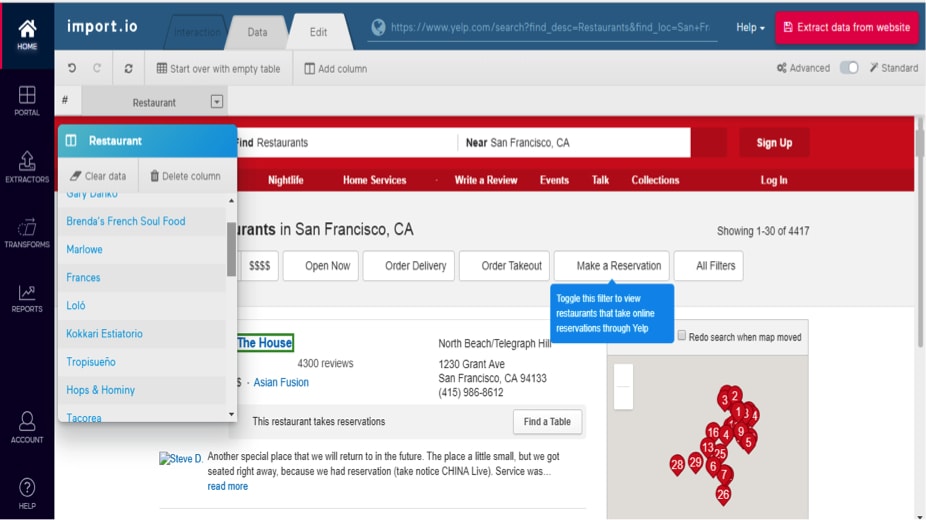Toggle the Order Delivery filter
Screen dimensions: 926x520
click(x=409, y=266)
